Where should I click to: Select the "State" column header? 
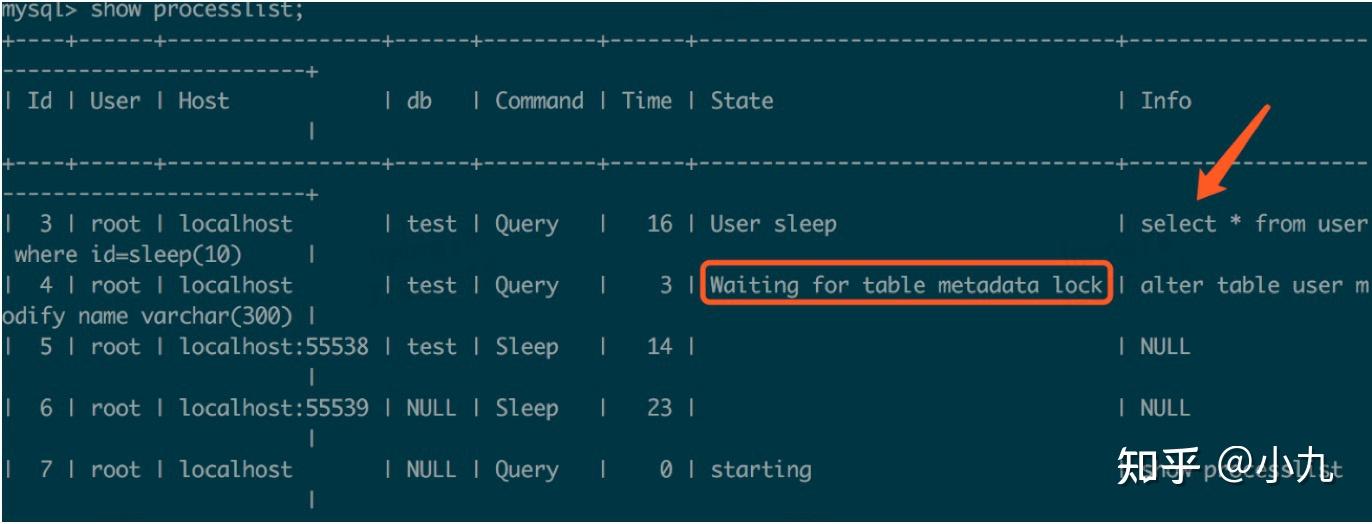coord(741,100)
